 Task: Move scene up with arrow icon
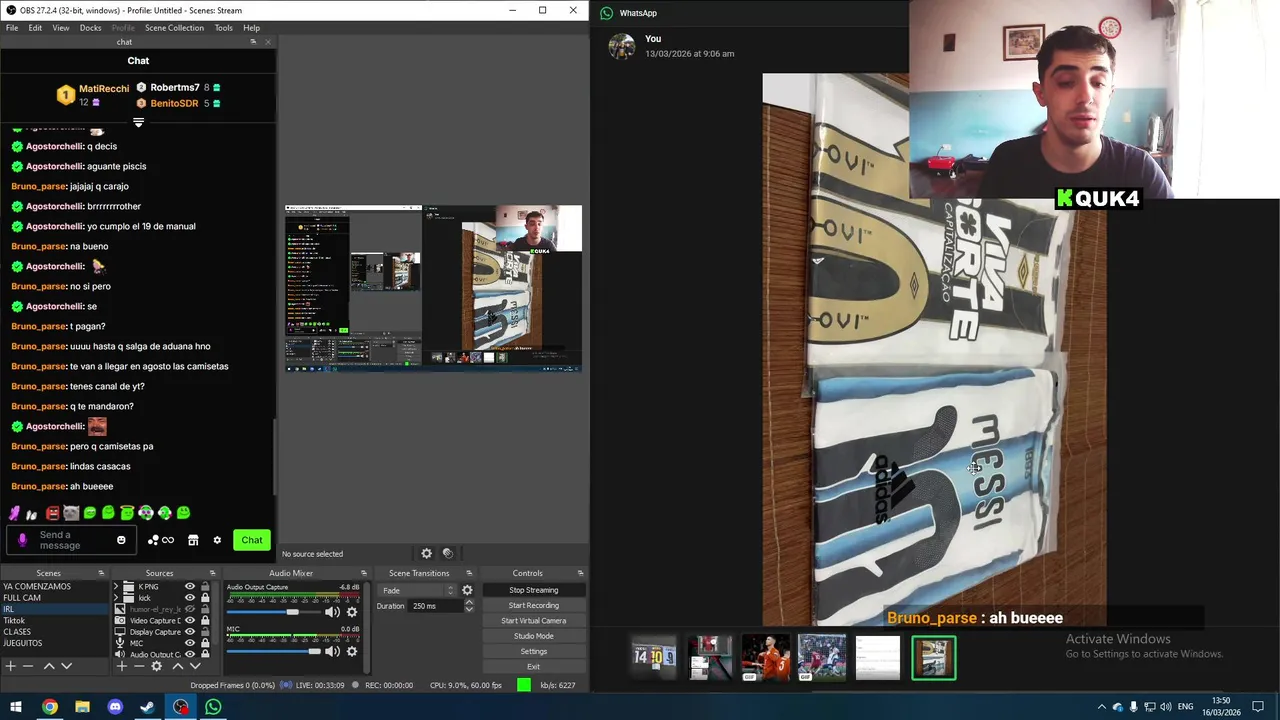[x=49, y=666]
